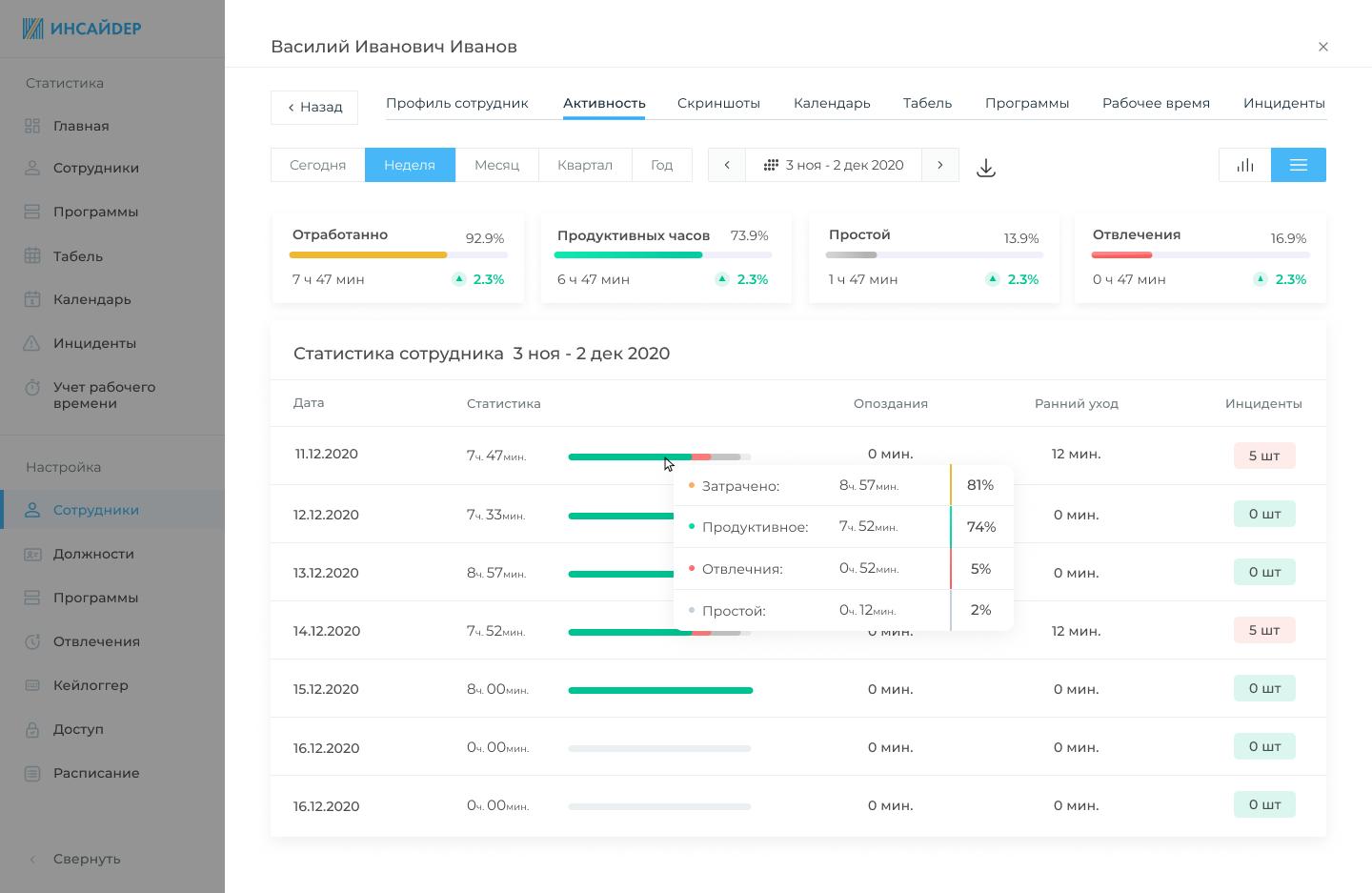Click the download report icon
1372x893 pixels.
tap(986, 168)
